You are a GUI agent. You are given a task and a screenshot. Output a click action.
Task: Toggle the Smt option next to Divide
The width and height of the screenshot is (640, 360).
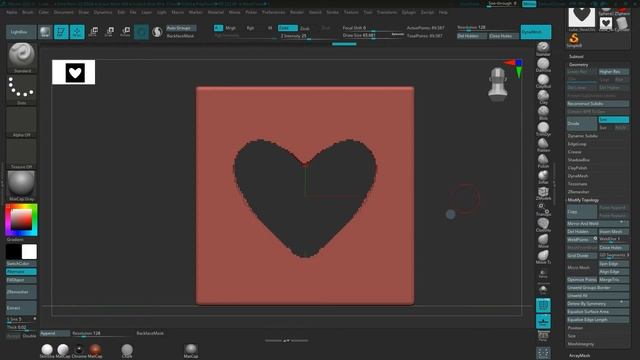coord(613,120)
